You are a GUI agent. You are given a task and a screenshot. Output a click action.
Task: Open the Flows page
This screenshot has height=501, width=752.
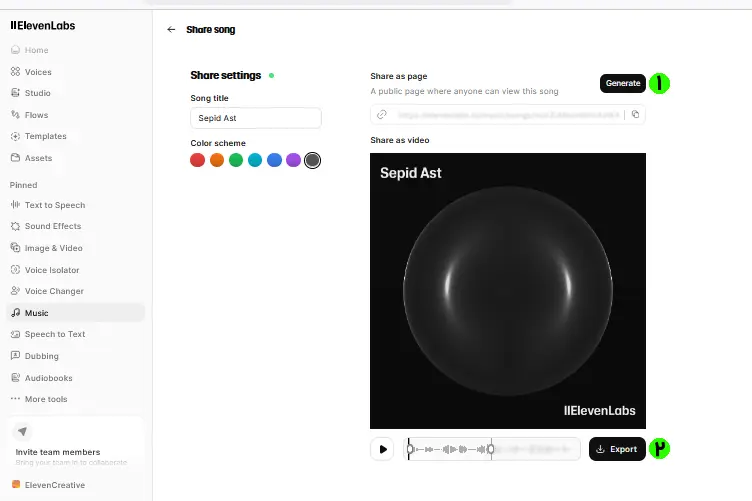pos(36,115)
